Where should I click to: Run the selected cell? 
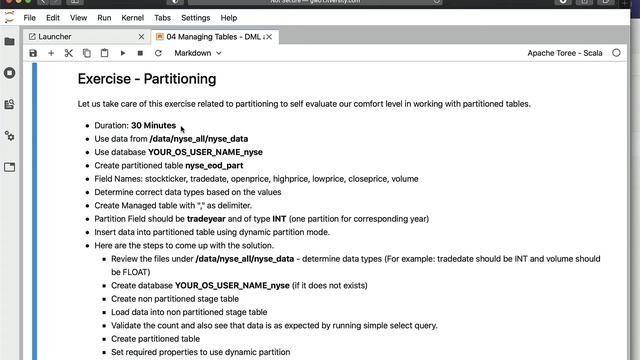point(122,53)
